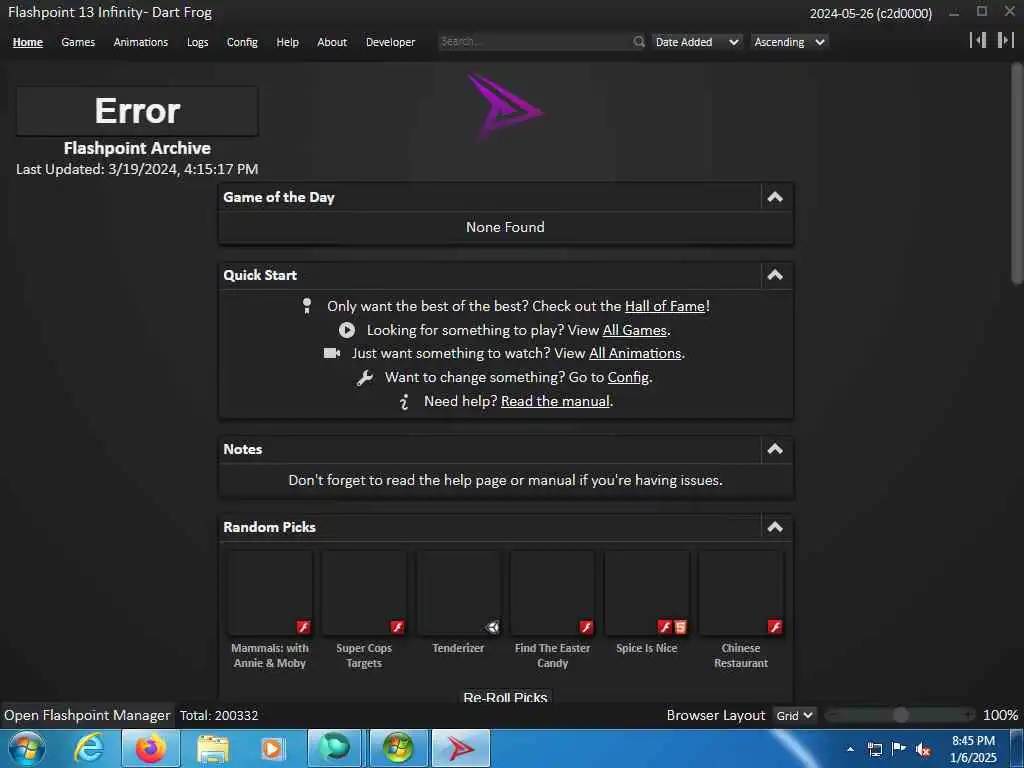Open the Ascending order dropdown

point(790,42)
